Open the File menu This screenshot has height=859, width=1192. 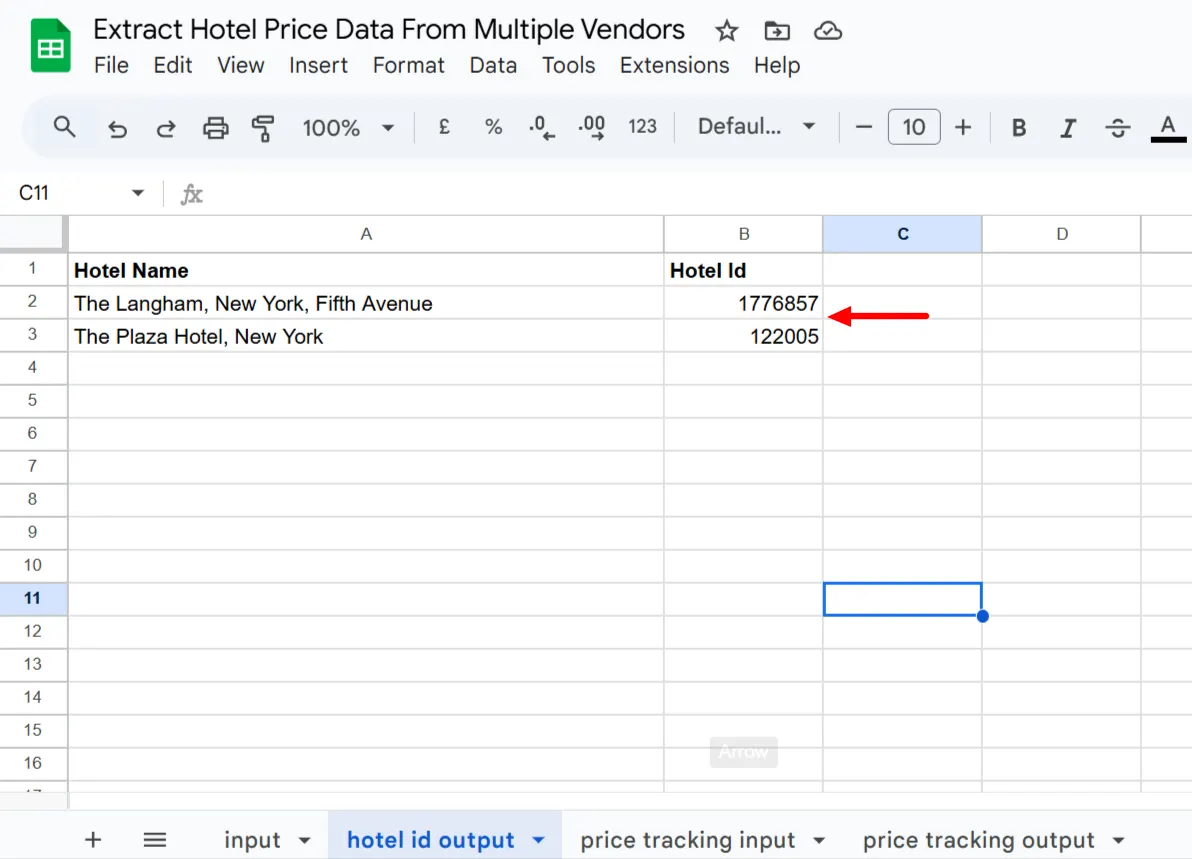click(111, 65)
